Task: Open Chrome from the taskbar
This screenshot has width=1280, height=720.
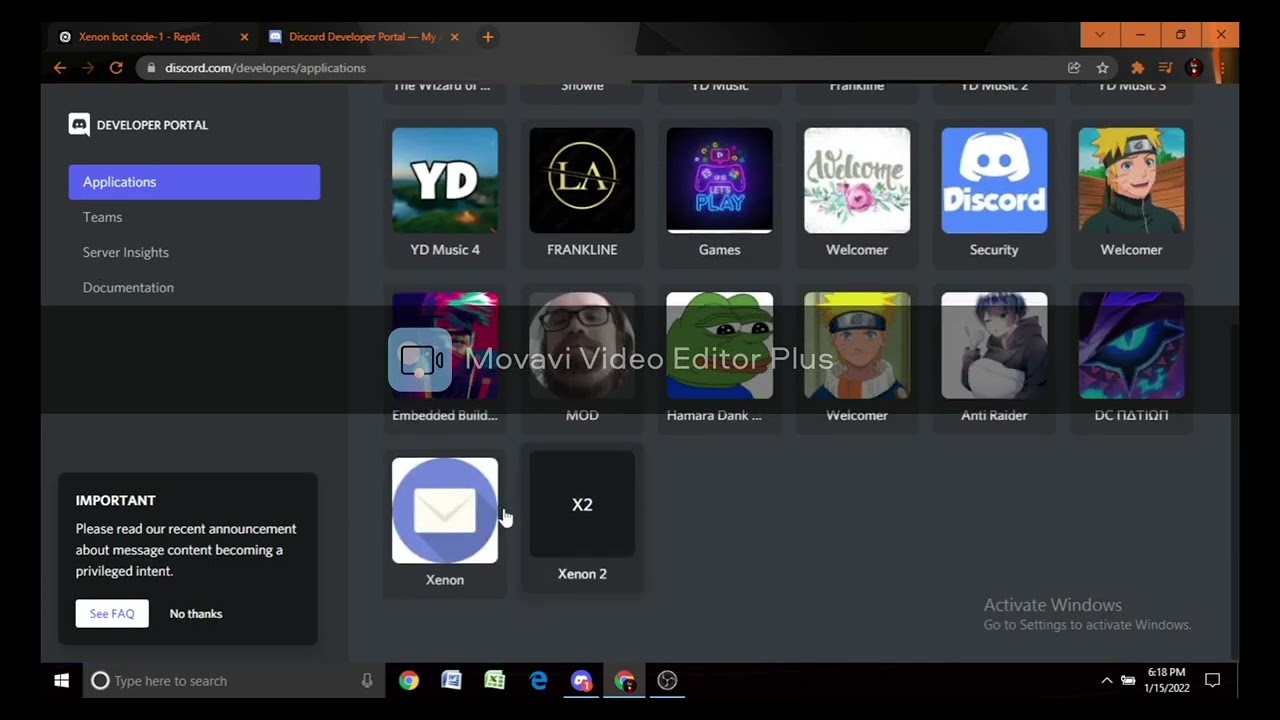Action: 409,681
